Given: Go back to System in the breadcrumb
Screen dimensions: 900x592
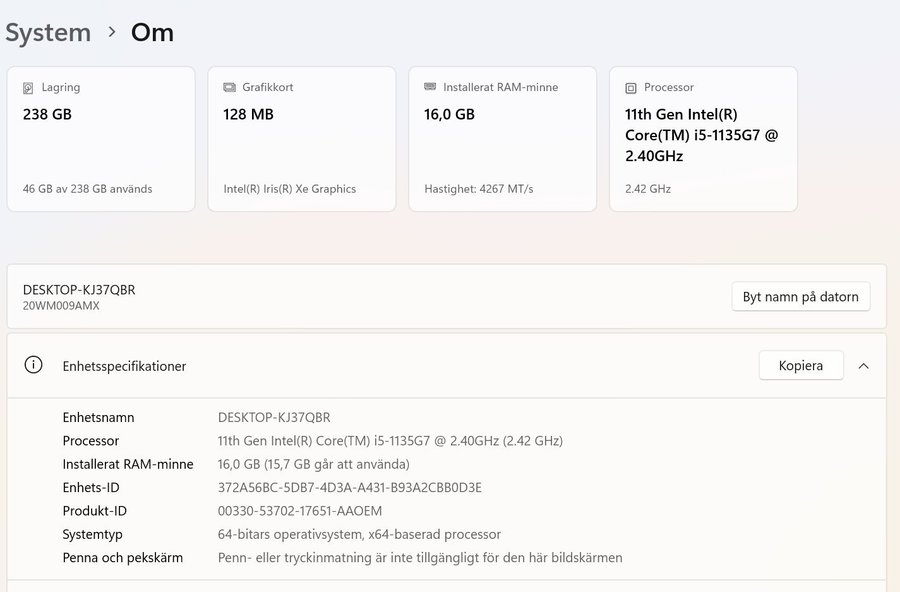Looking at the screenshot, I should click(x=48, y=32).
